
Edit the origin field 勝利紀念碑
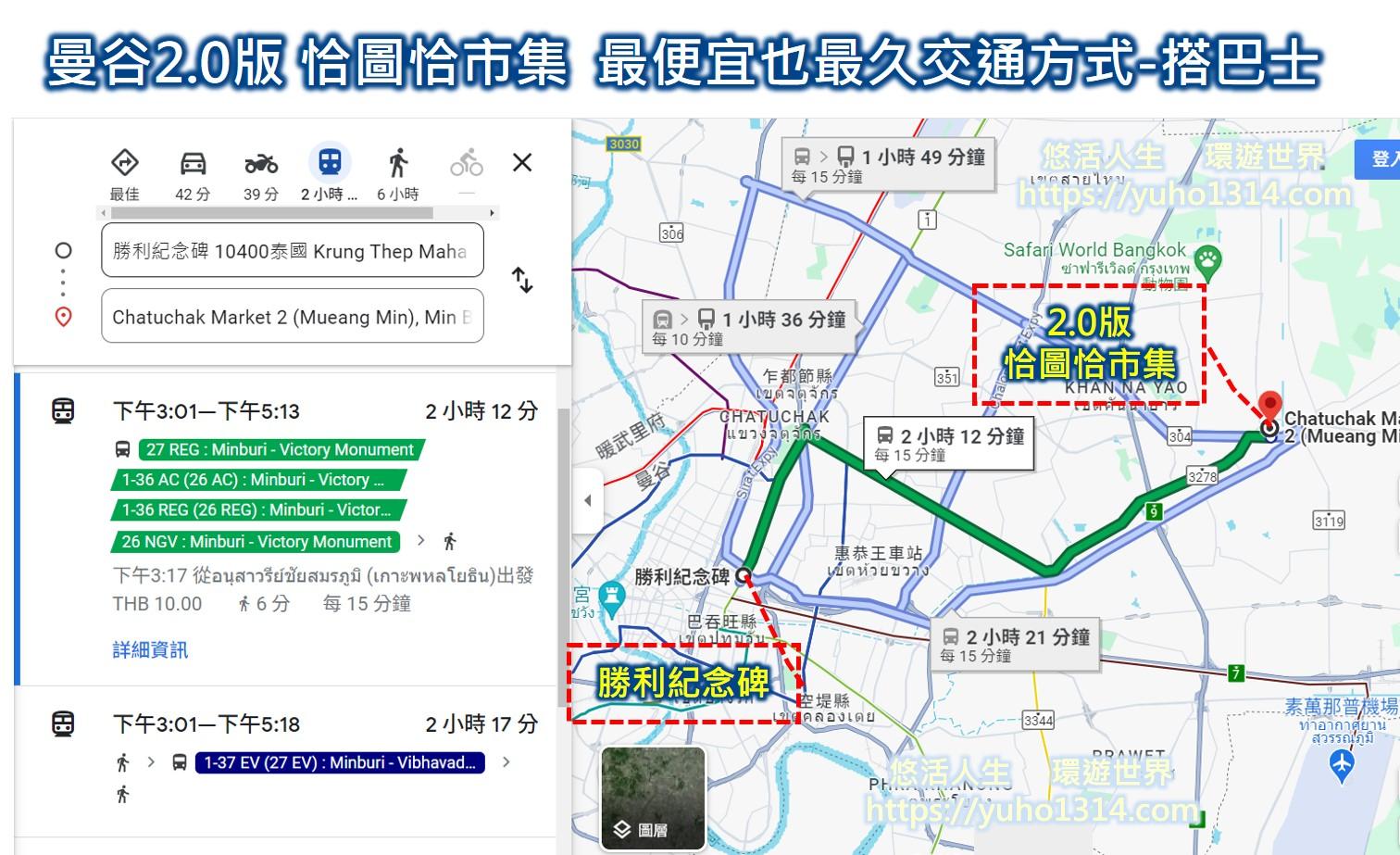click(x=293, y=250)
